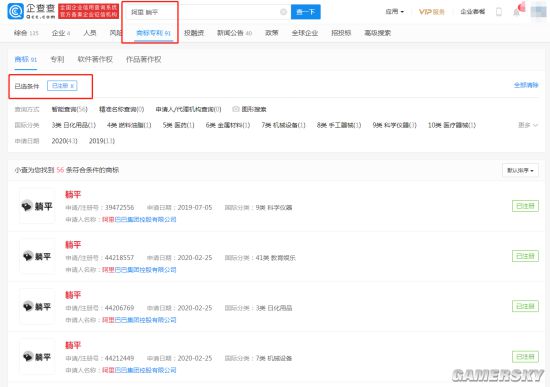
Task: Click the camera icon for 图形搜索
Action: 236,109
